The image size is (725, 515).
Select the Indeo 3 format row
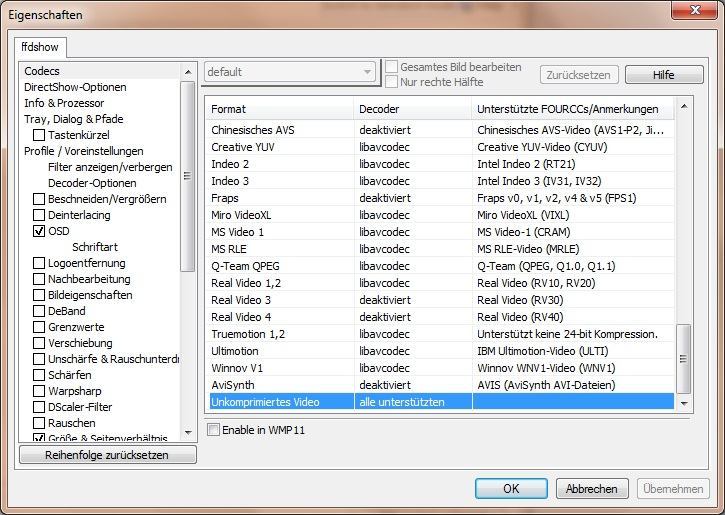pyautogui.click(x=440, y=181)
